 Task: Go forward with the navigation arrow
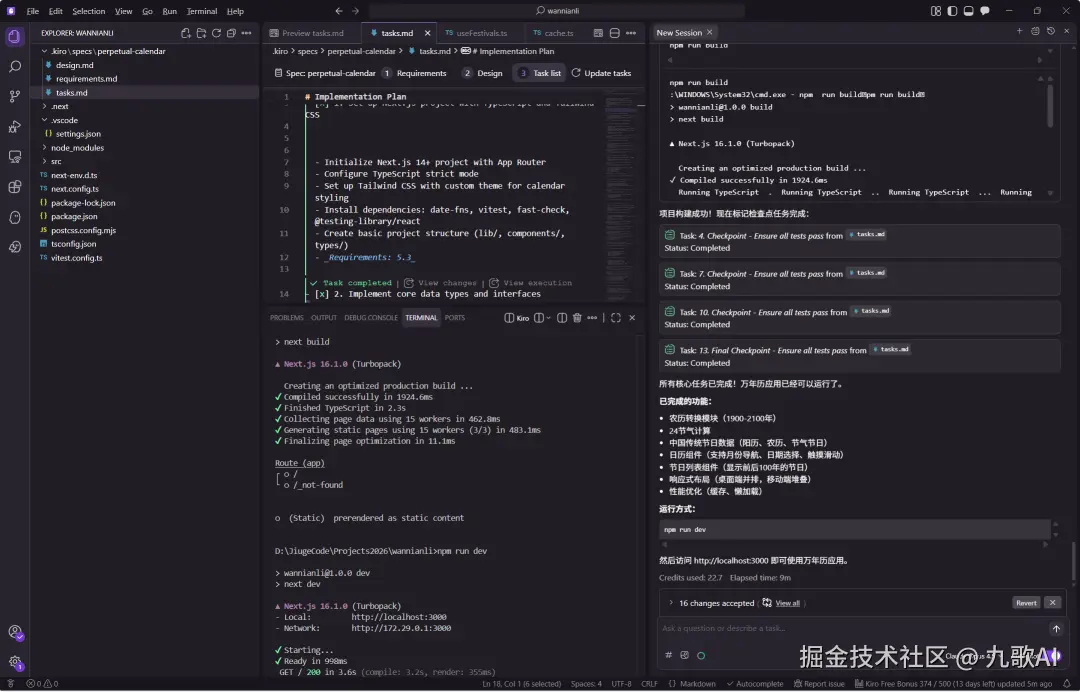[355, 11]
